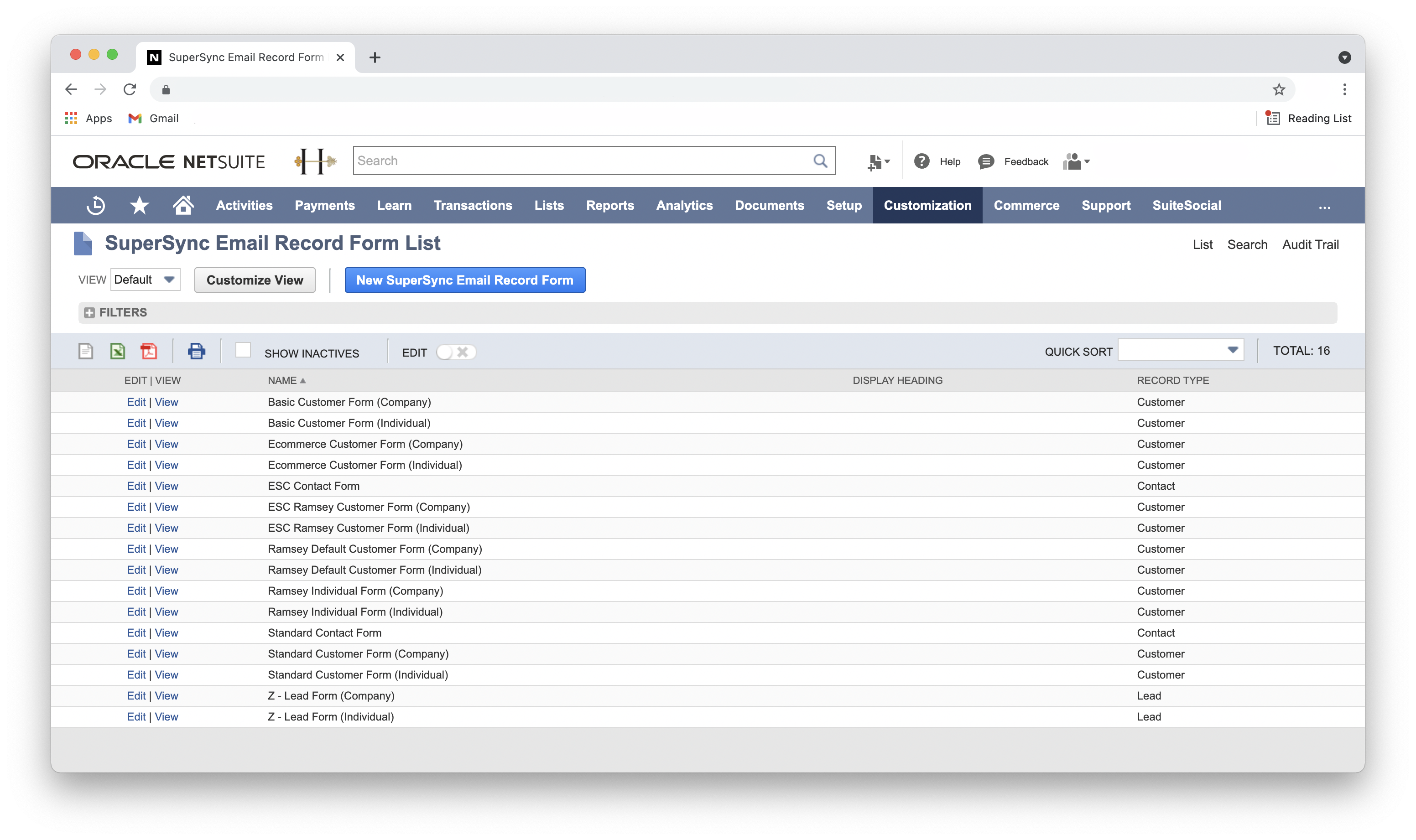This screenshot has height=840, width=1416.
Task: Open the Quick Sort dropdown
Action: coord(1181,350)
